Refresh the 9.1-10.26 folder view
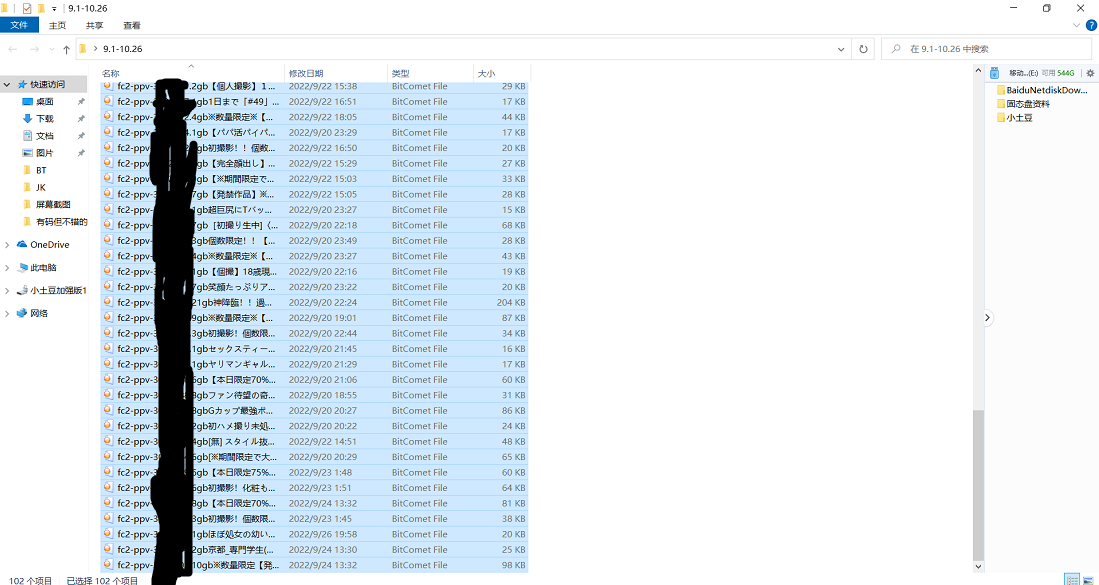Viewport: 1099px width, 585px height. click(x=864, y=49)
